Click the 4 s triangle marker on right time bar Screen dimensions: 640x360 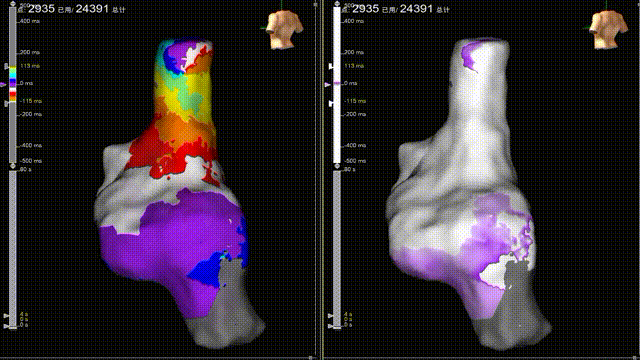[331, 316]
